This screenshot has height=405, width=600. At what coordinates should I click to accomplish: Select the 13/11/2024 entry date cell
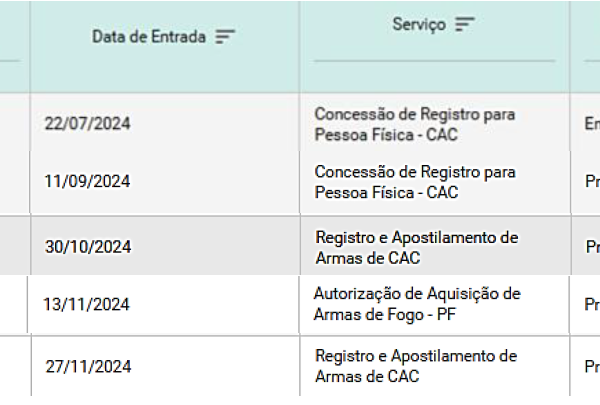pos(86,304)
